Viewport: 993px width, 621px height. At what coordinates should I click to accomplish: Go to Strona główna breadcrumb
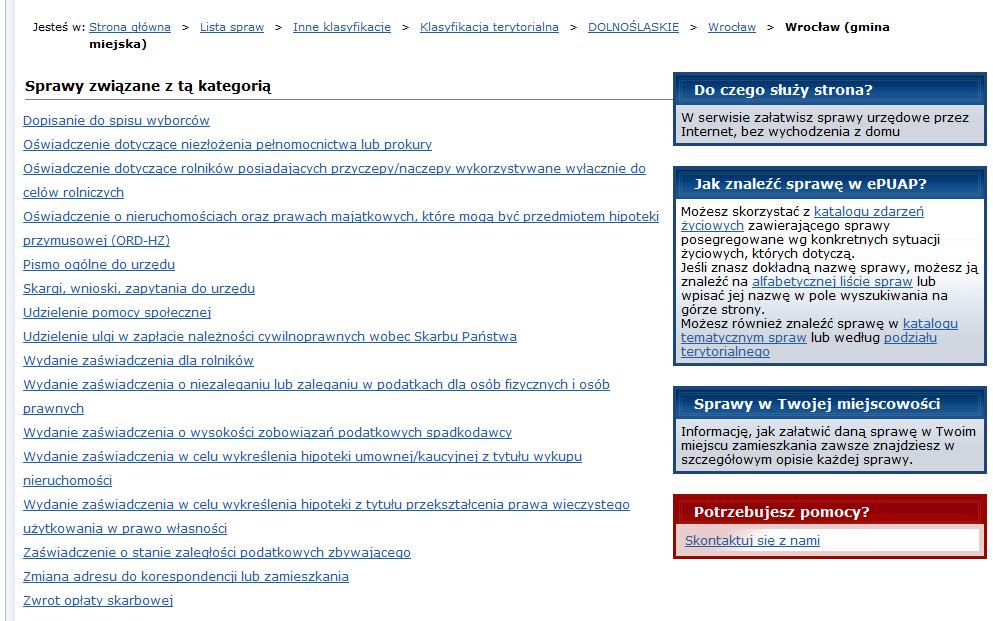click(130, 27)
